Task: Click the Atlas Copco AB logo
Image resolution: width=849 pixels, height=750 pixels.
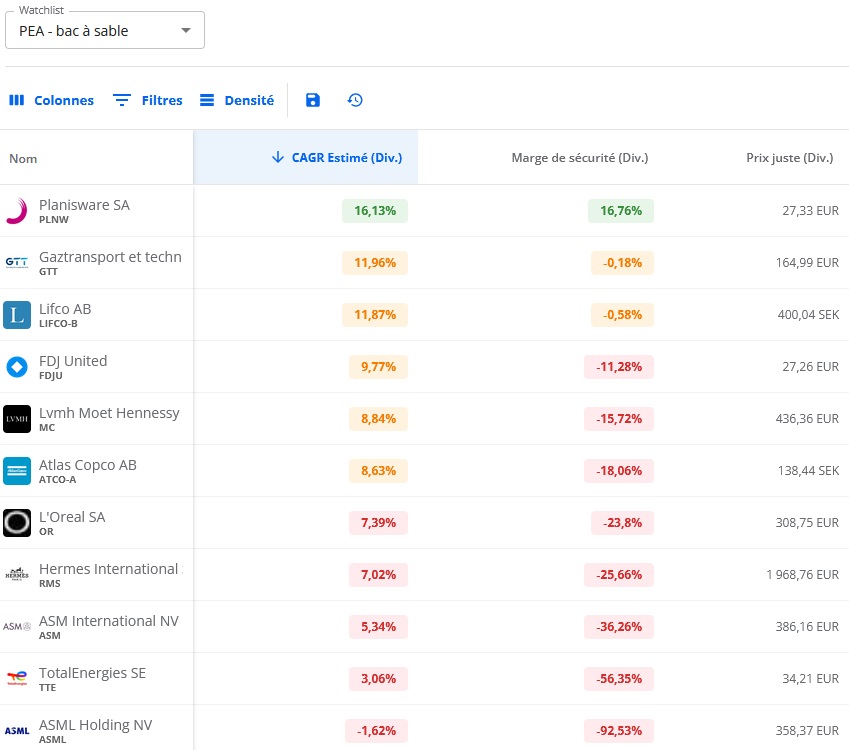Action: [17, 471]
